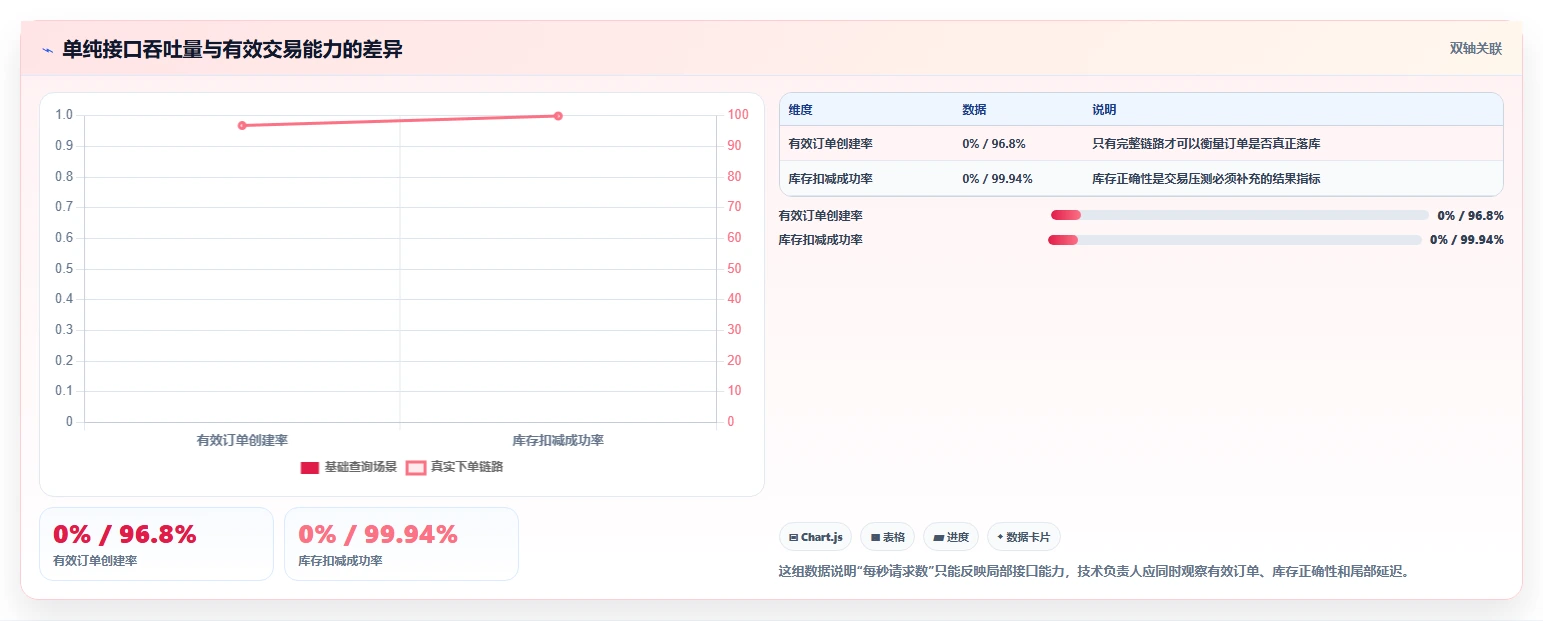Click the x-axis label 有效订单创建率
Viewport: 1543px width, 621px height.
point(242,440)
